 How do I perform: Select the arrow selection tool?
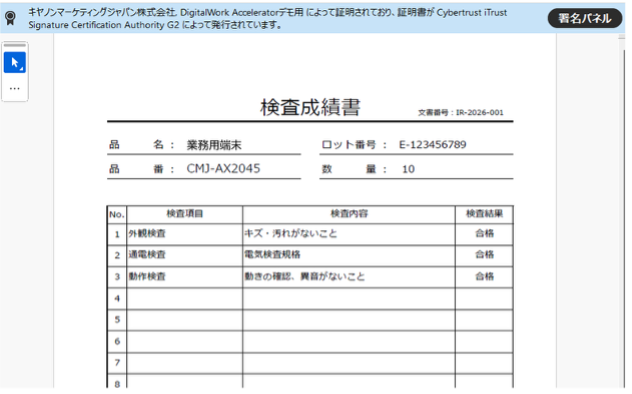[15, 62]
